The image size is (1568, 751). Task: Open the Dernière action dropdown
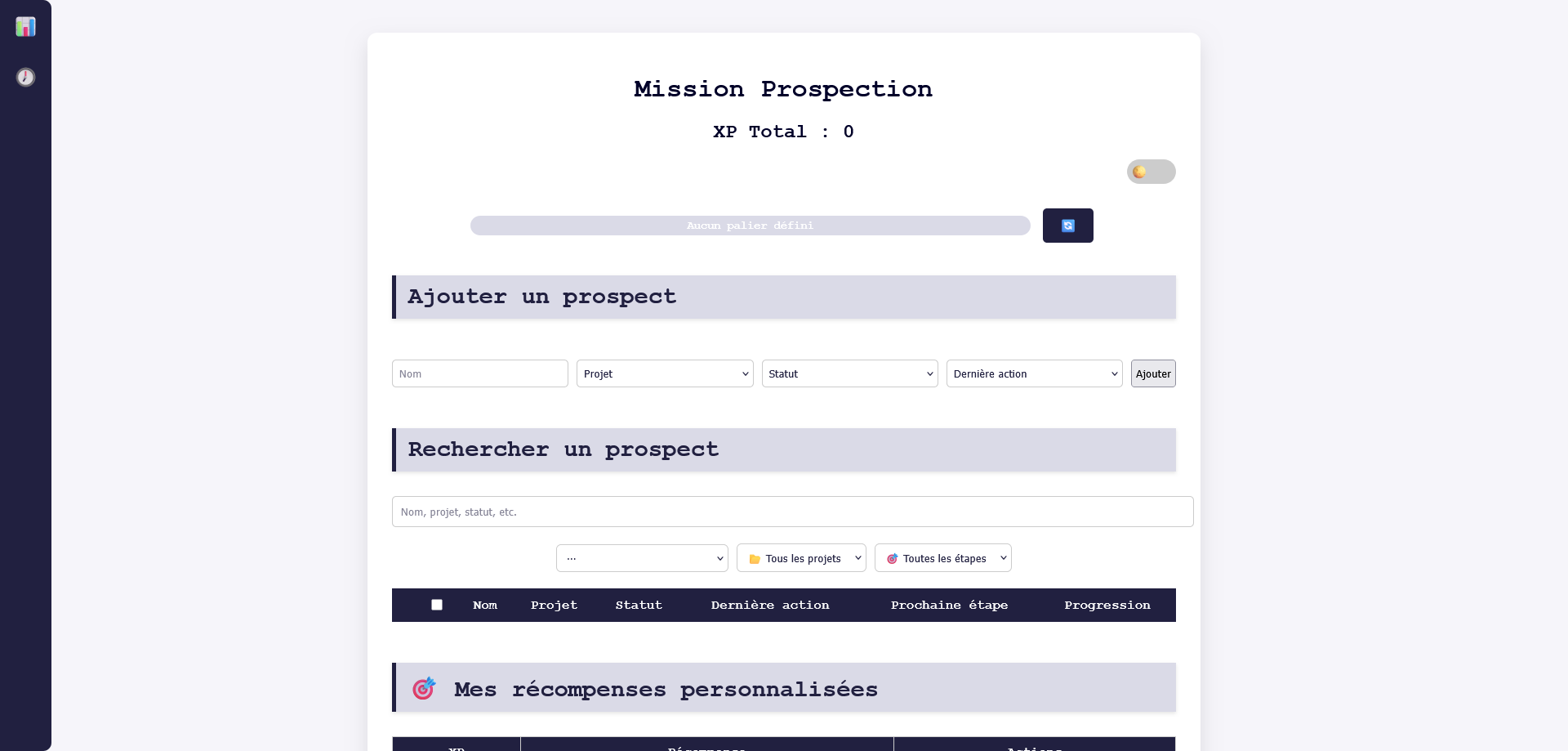click(x=1034, y=373)
